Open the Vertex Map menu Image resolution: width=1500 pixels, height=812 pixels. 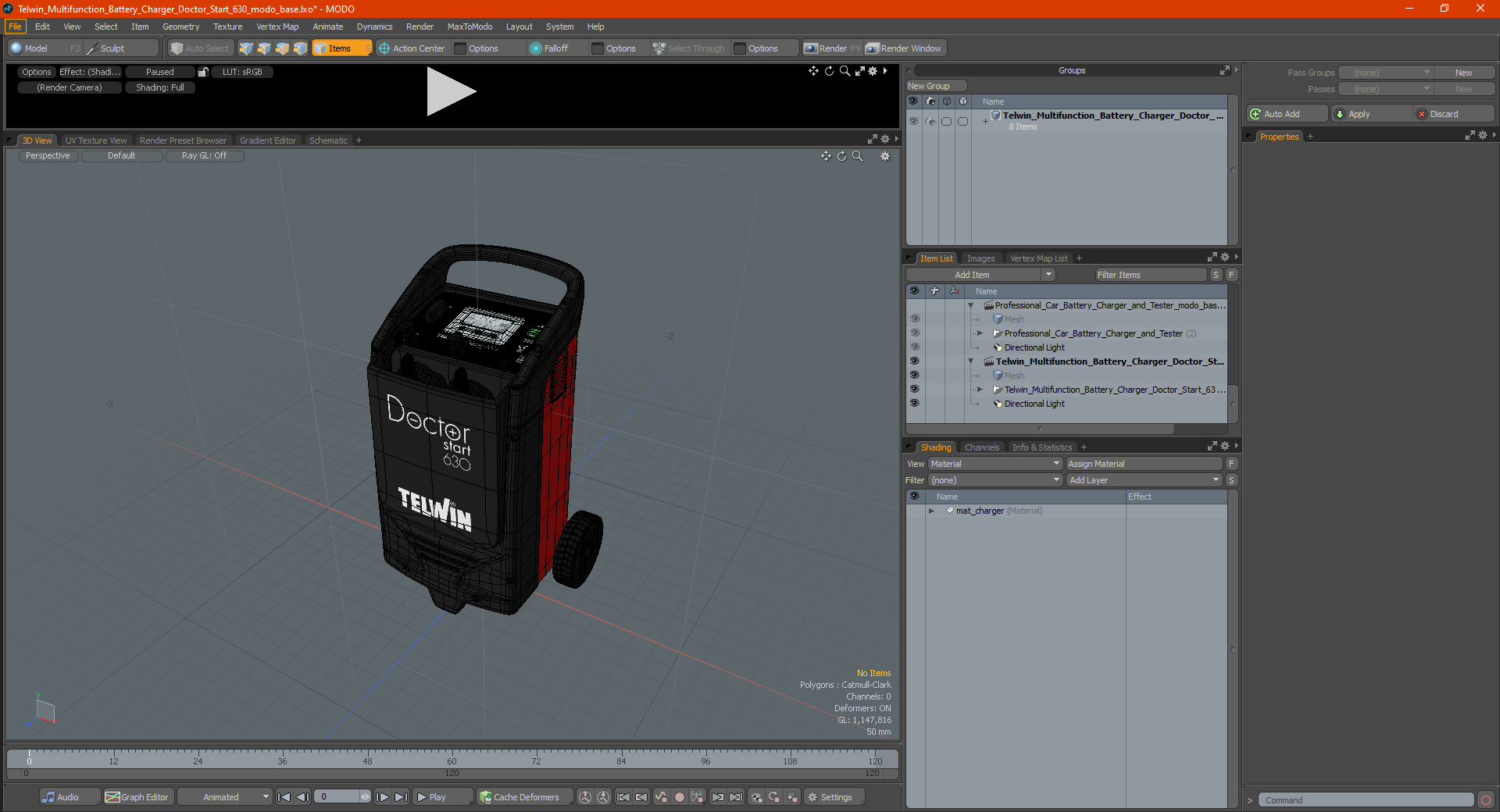pos(277,27)
